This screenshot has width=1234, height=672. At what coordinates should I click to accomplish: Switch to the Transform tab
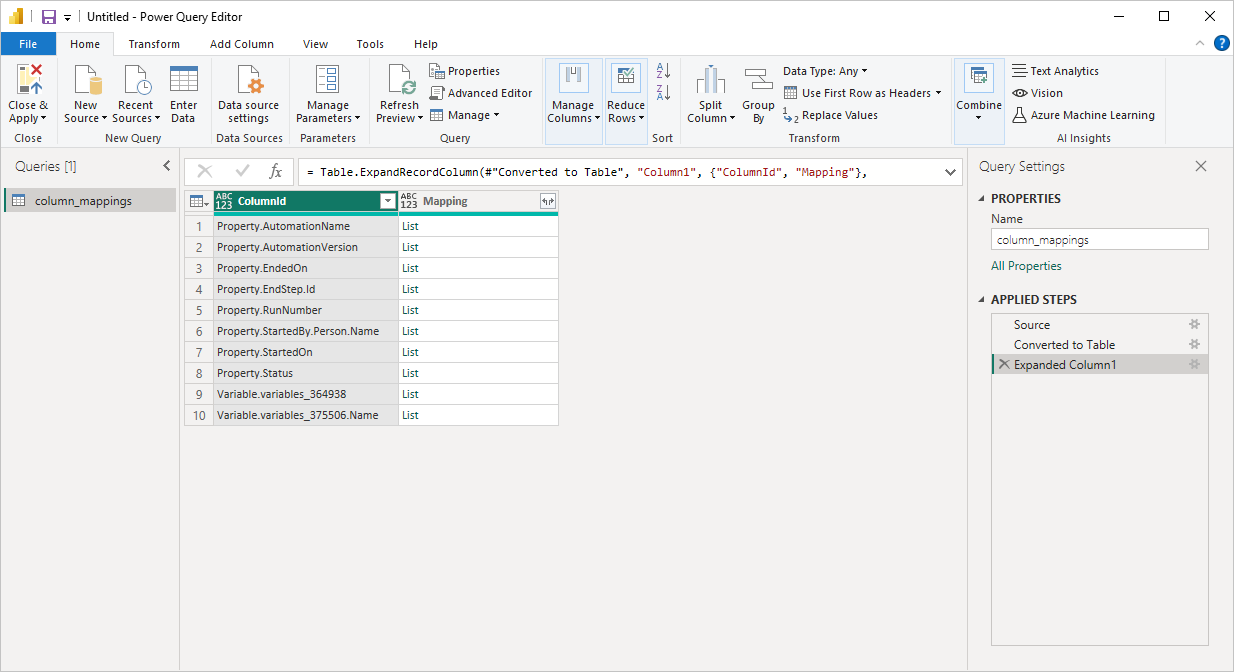click(x=154, y=44)
